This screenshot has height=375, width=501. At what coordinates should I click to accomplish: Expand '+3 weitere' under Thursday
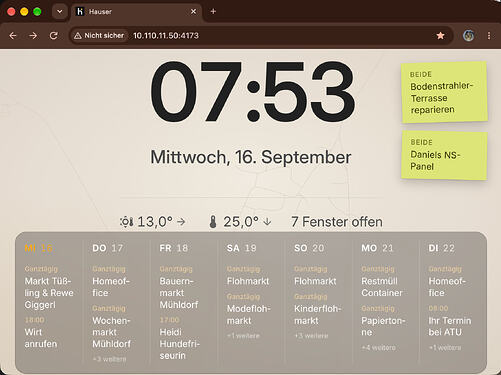pos(110,359)
